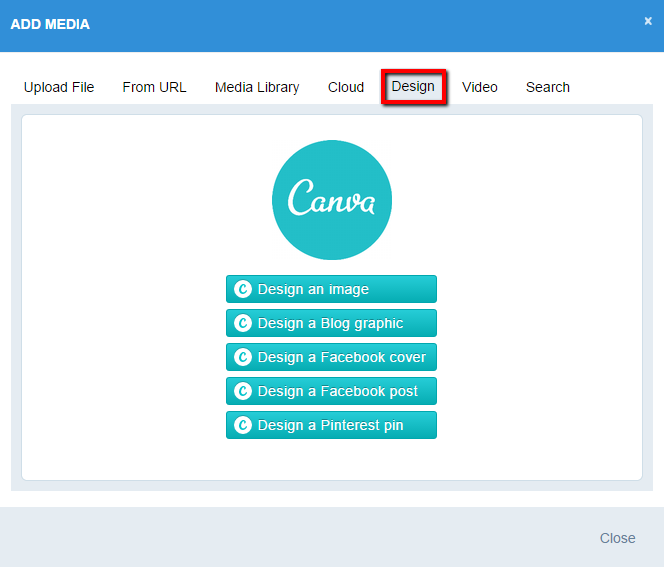The height and width of the screenshot is (567, 664).
Task: Click Canva icon on Facebook post button
Action: click(243, 391)
